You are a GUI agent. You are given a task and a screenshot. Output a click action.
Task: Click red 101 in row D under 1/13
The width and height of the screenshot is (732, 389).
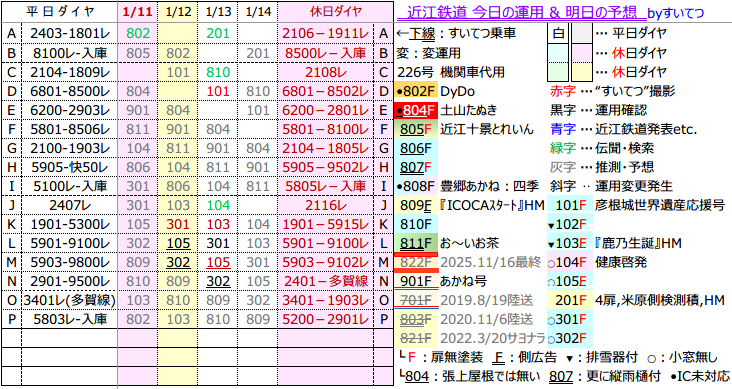(x=218, y=91)
